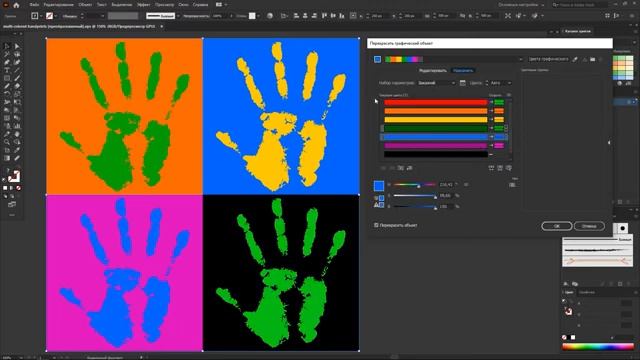
Task: Select the Eraser tool
Action: pyautogui.click(x=17, y=86)
